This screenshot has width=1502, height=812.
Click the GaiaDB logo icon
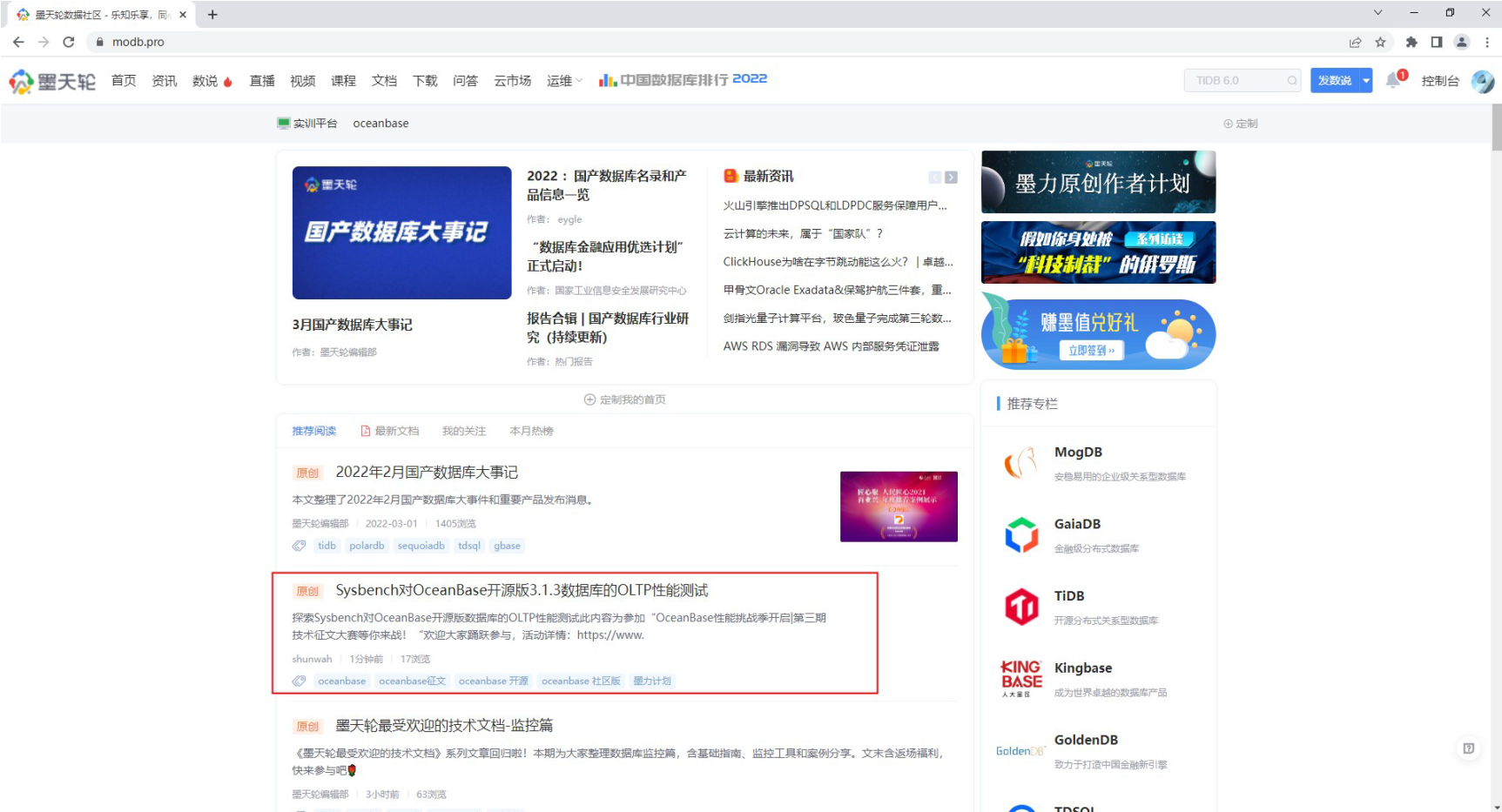click(x=1021, y=535)
